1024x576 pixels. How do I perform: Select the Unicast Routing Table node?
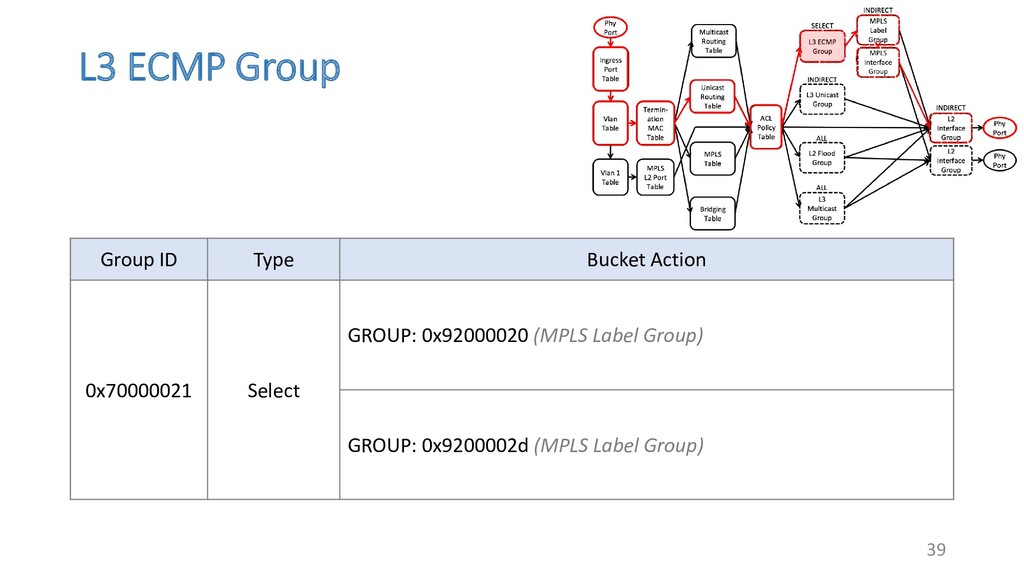(712, 97)
